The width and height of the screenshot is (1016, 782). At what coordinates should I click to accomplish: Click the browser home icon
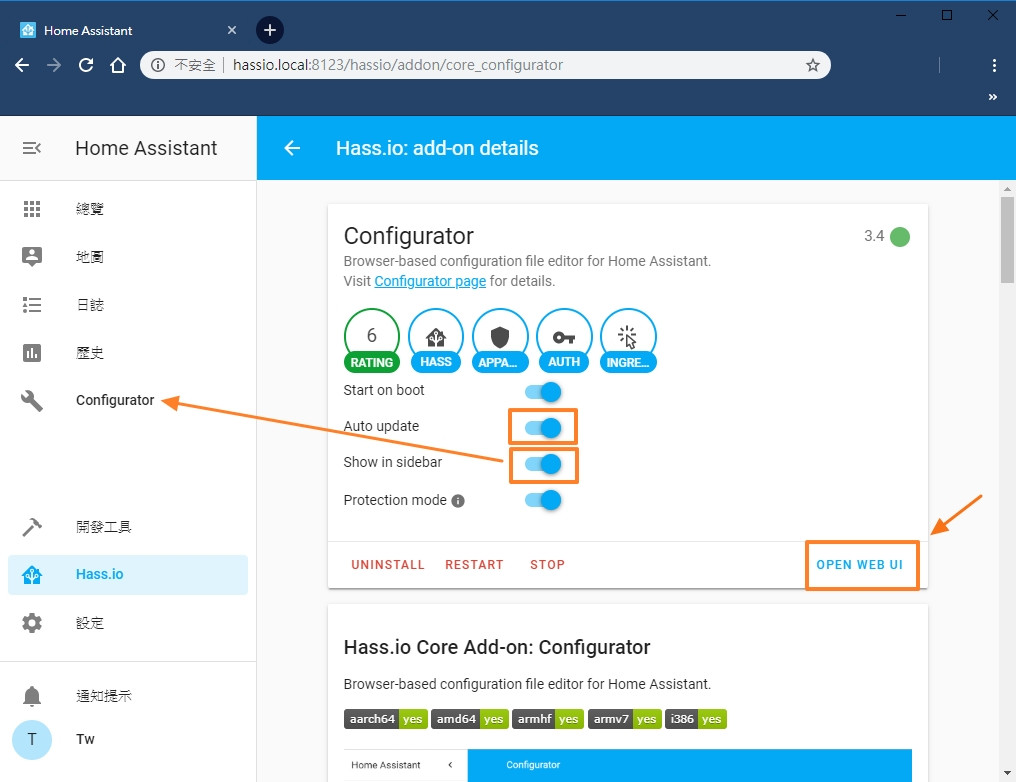pos(117,65)
